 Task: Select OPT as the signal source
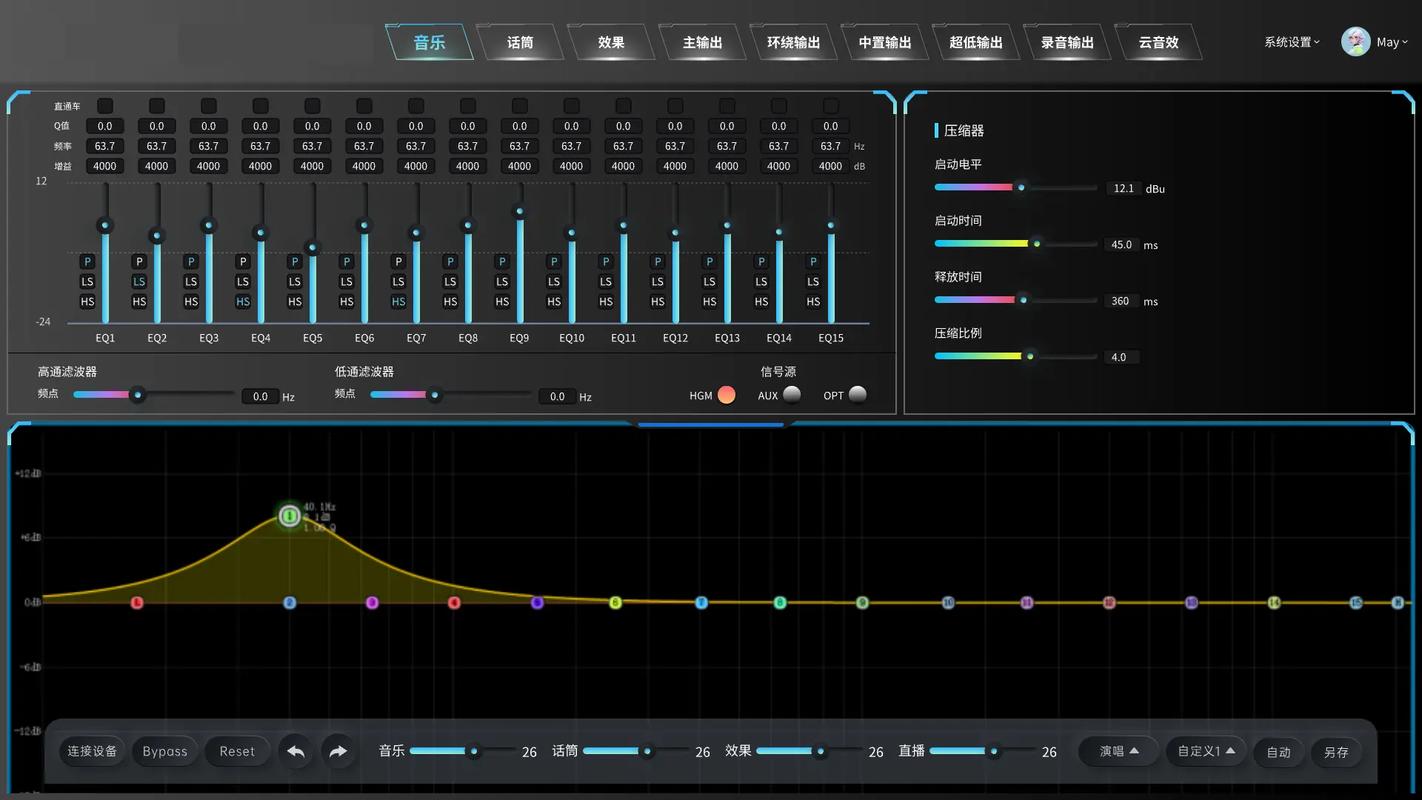857,395
